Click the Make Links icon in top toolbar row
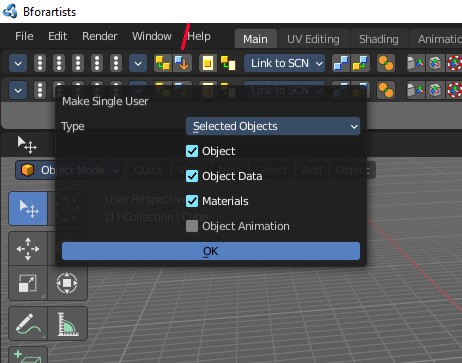 coord(163,63)
